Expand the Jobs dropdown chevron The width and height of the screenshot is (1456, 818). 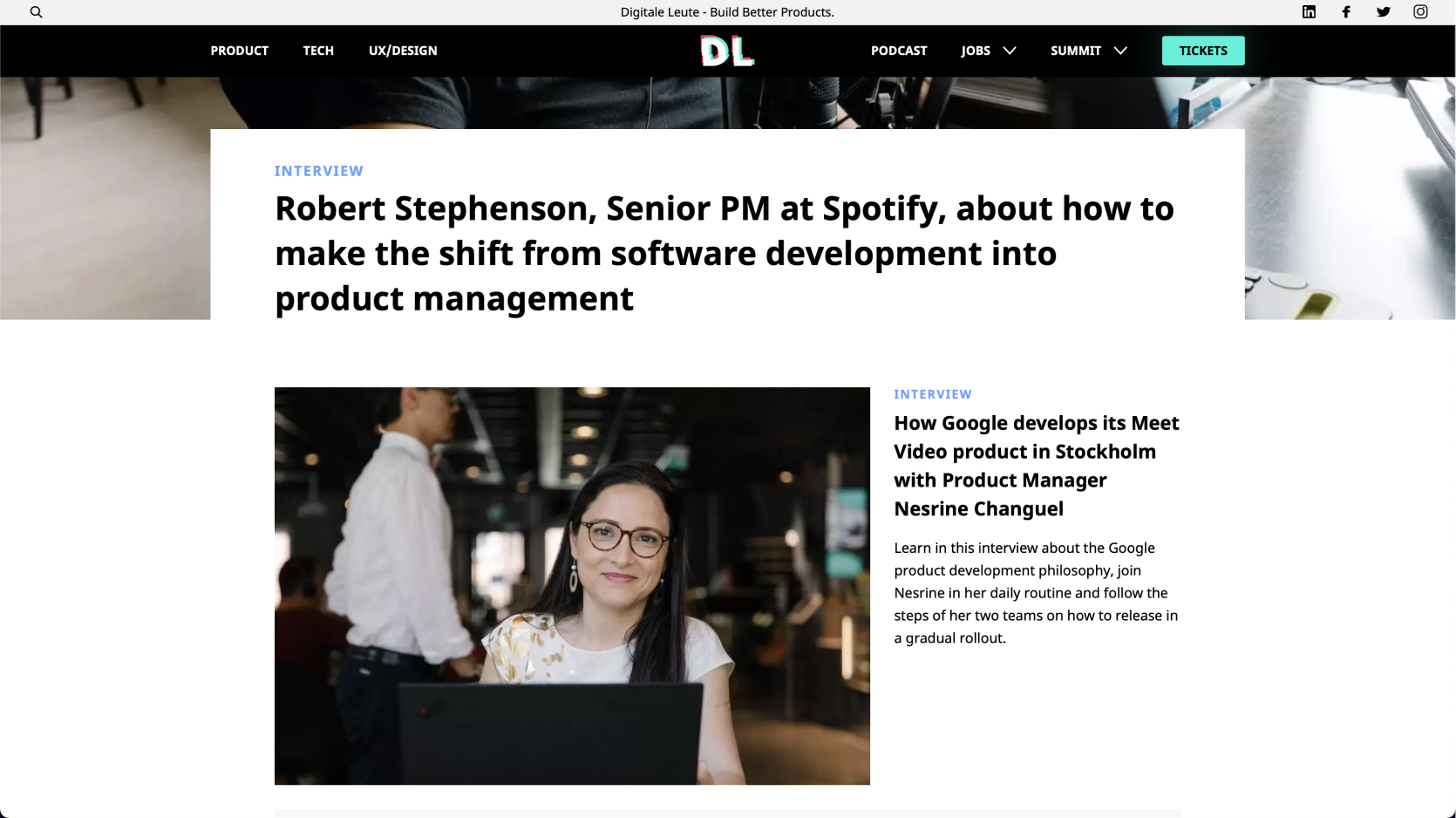click(x=1010, y=51)
